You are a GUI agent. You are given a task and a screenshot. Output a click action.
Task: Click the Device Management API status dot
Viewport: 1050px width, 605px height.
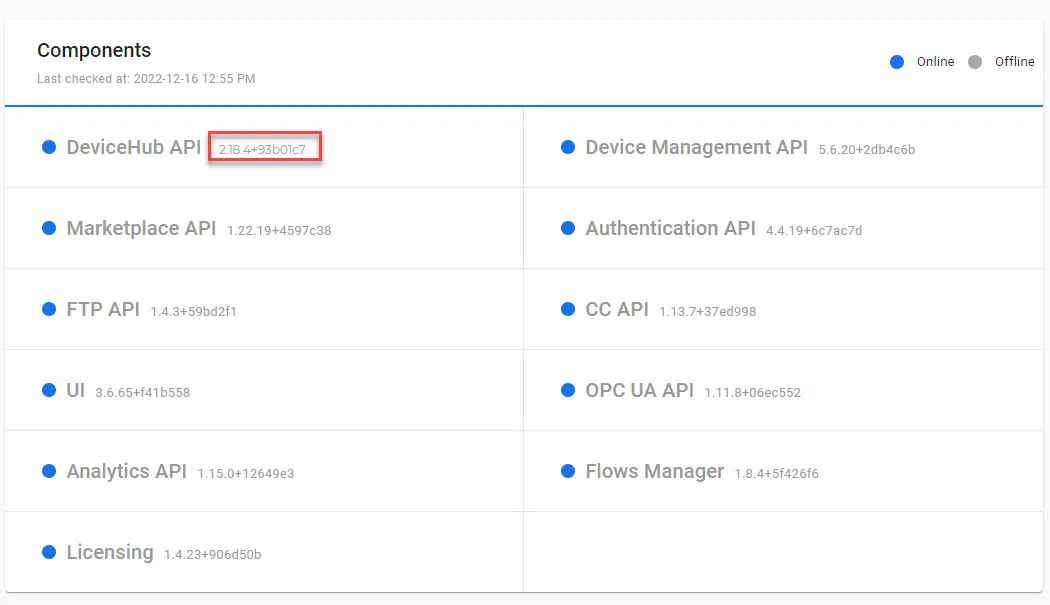(x=568, y=147)
